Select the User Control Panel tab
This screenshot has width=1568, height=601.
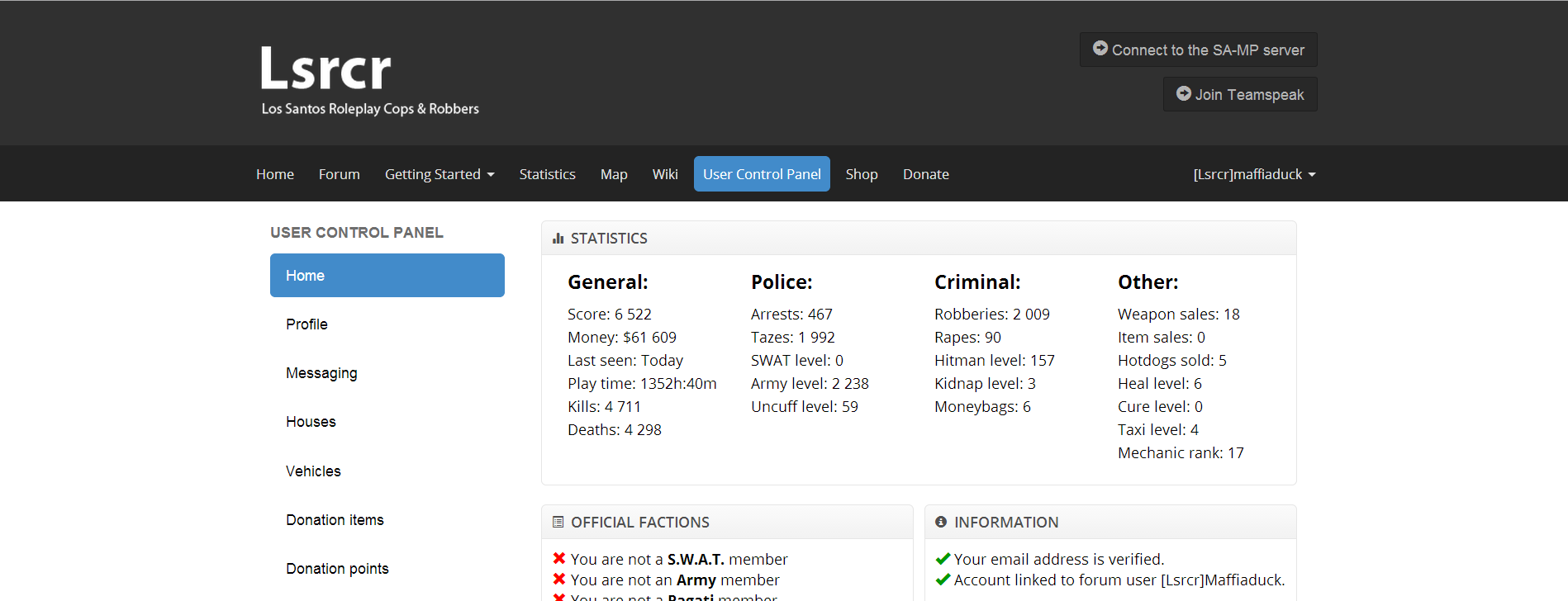tap(762, 174)
